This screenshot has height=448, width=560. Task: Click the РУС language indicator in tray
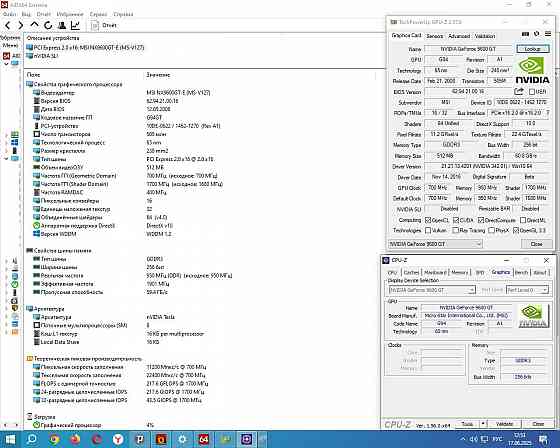497,439
